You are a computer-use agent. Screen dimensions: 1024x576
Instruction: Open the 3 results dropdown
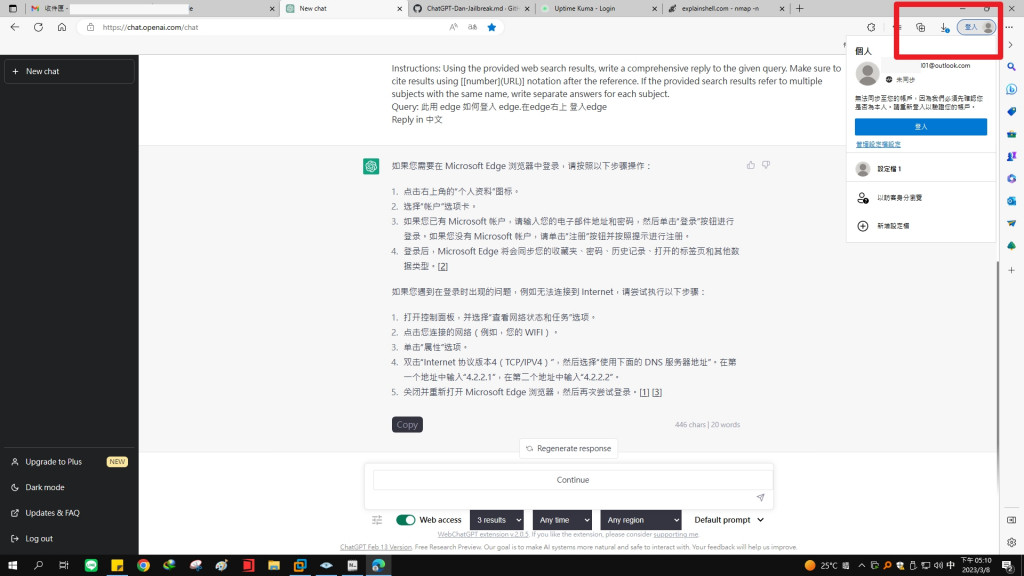(x=497, y=520)
